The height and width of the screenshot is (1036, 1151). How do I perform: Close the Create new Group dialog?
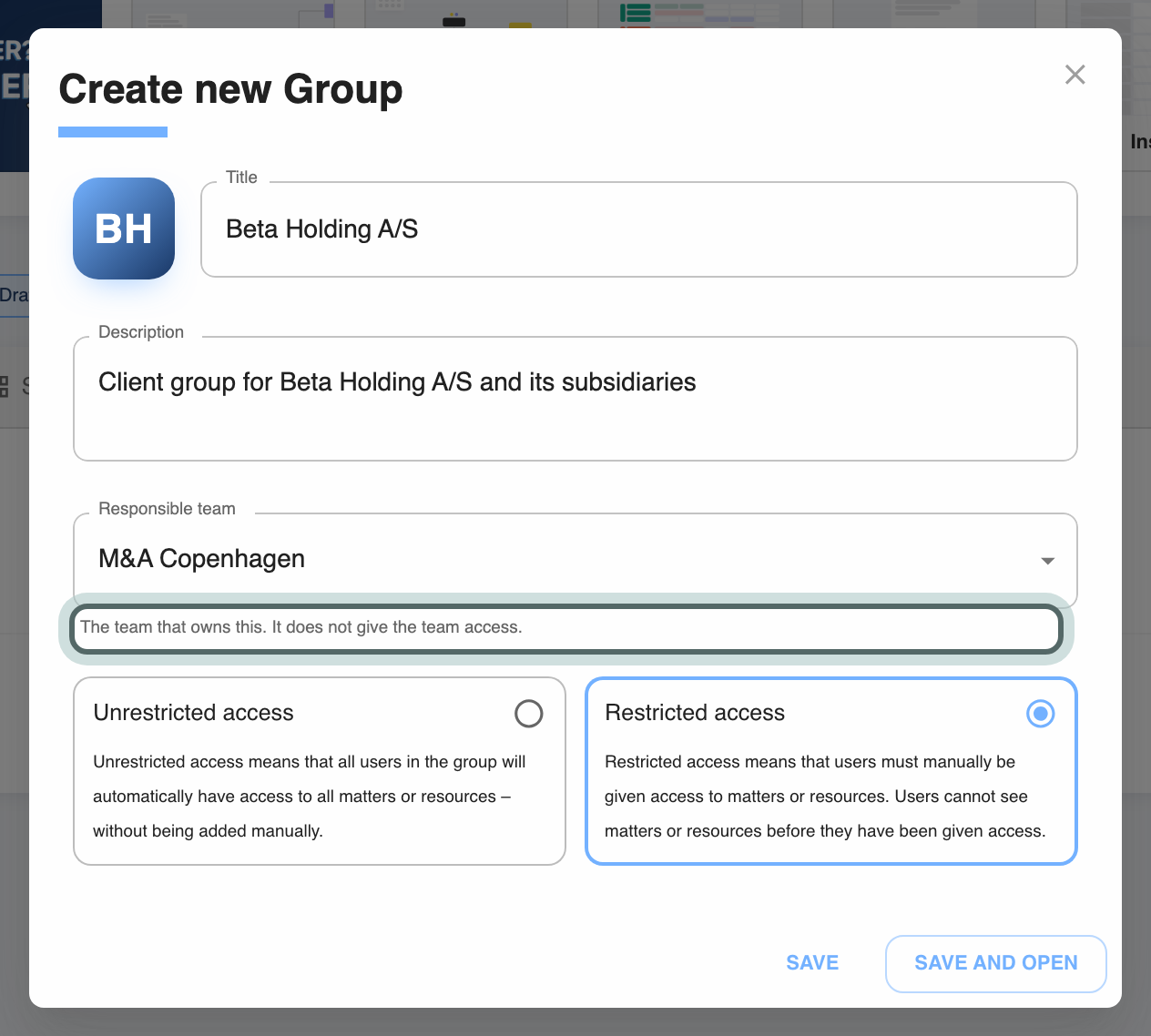coord(1075,75)
